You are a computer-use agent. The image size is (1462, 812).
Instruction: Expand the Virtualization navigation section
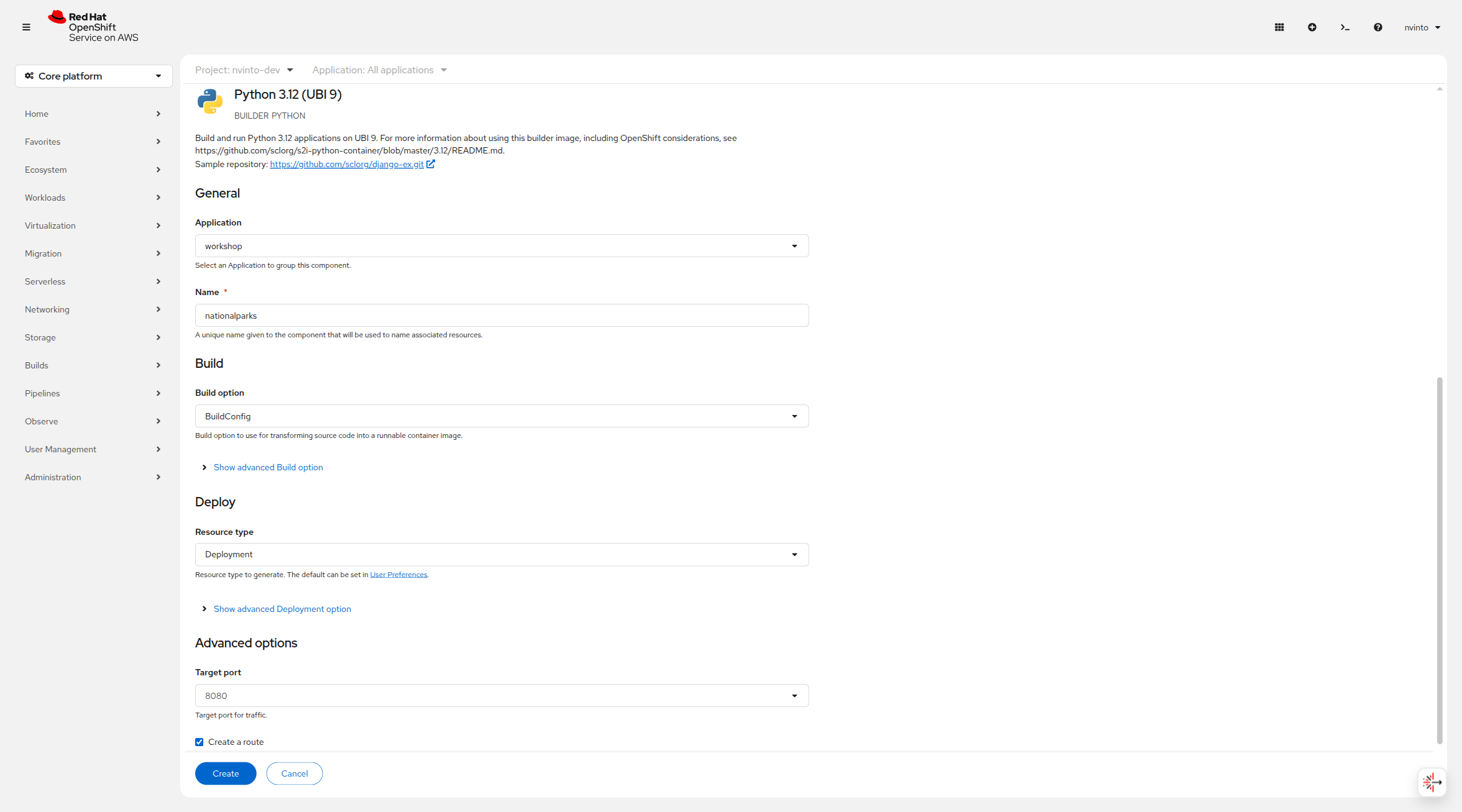(93, 226)
